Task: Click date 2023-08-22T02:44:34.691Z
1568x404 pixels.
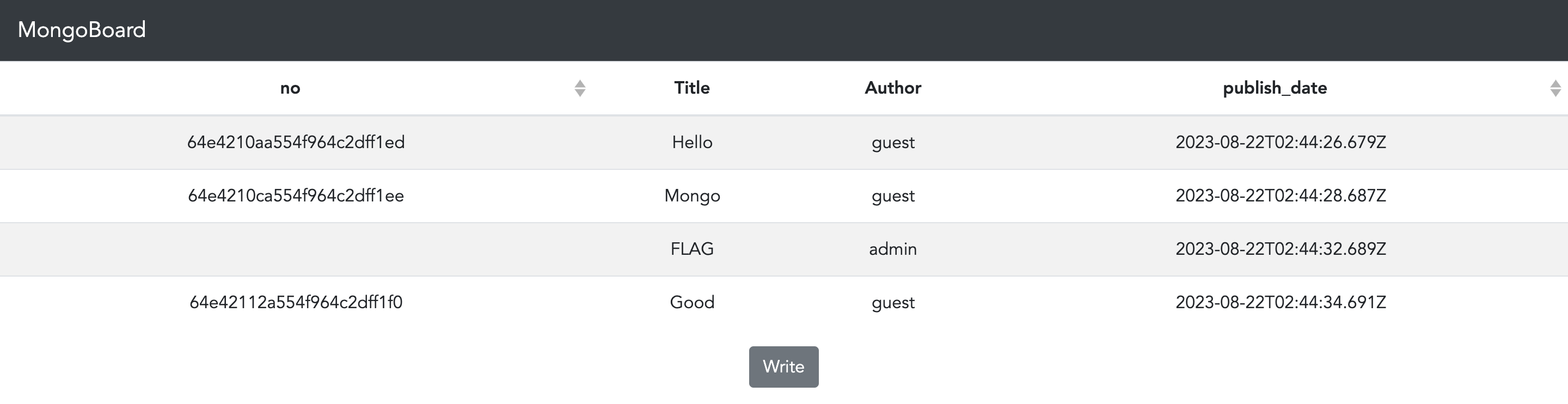Action: pos(1281,302)
